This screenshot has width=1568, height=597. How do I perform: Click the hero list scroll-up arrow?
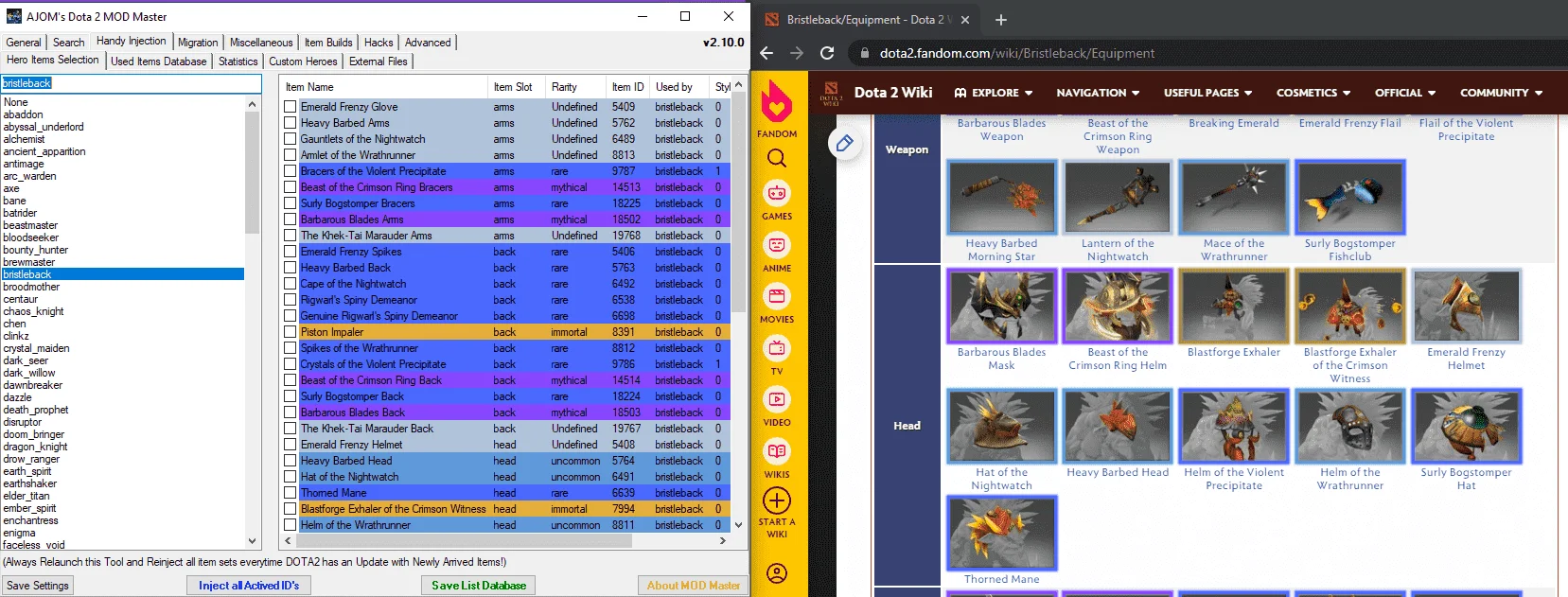point(252,104)
